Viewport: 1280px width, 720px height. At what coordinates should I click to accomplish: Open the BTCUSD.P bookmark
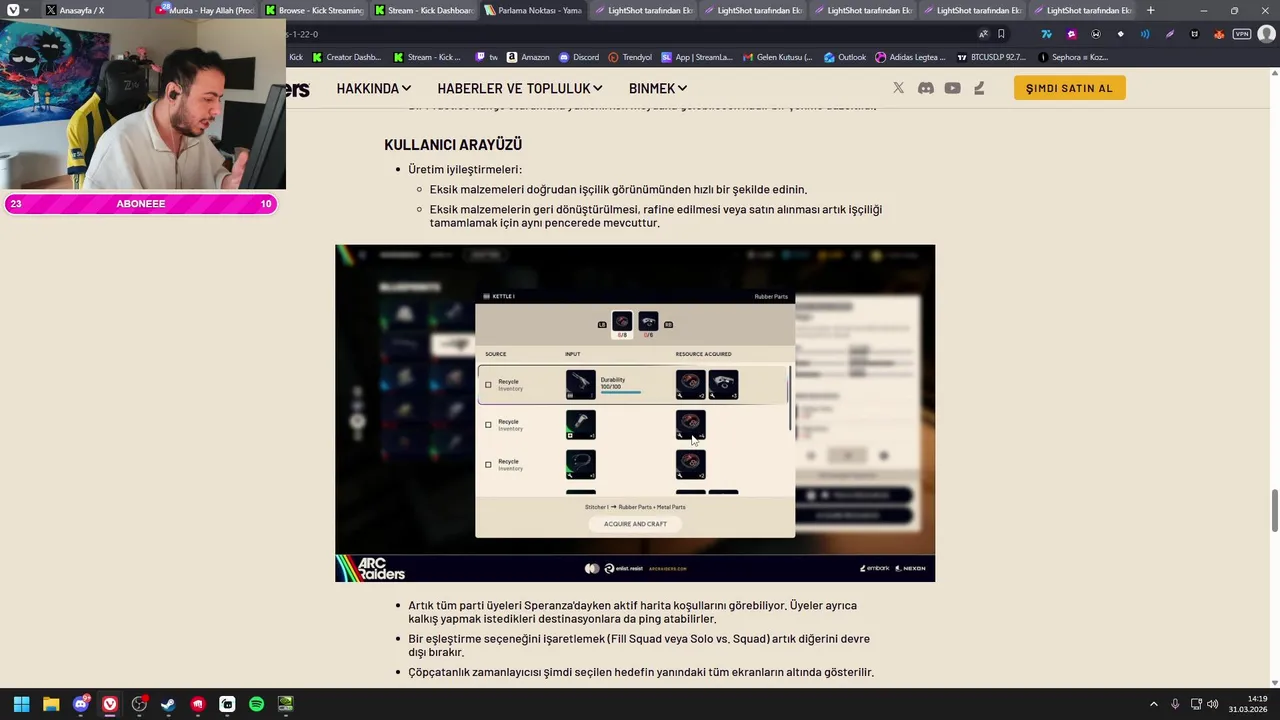tap(991, 57)
